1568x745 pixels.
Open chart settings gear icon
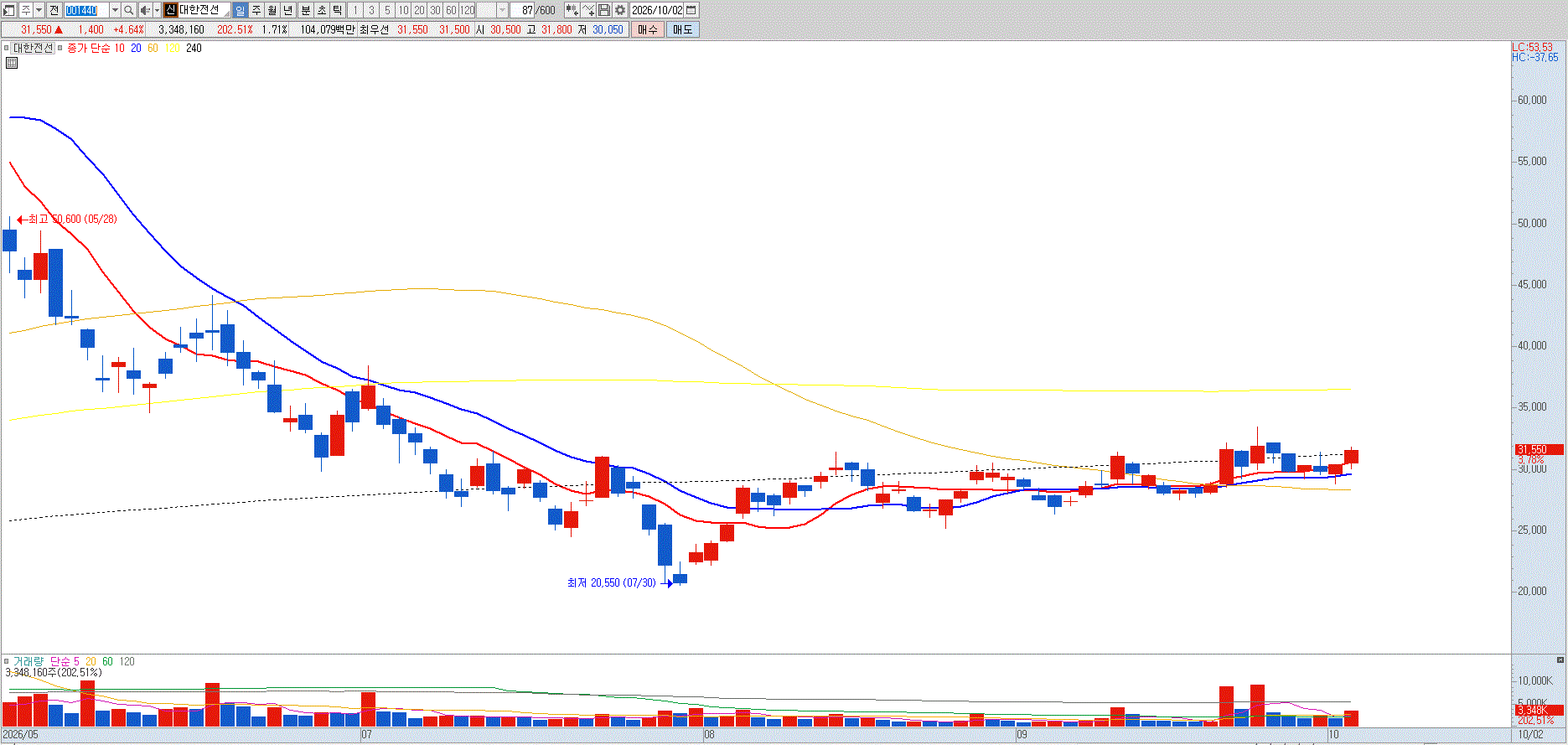(620, 10)
